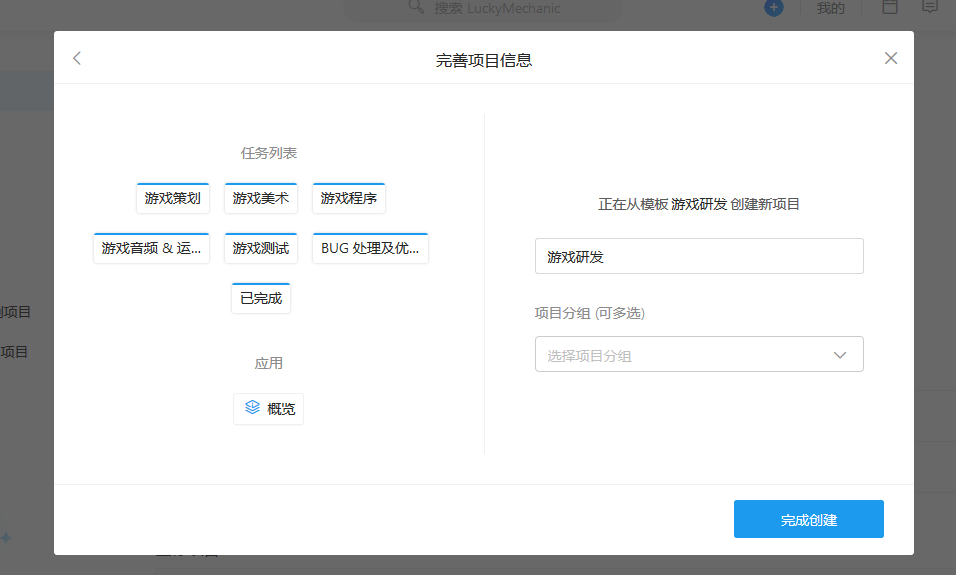Viewport: 956px width, 575px height.
Task: Click the layered icon on the 概览 card
Action: coord(252,407)
